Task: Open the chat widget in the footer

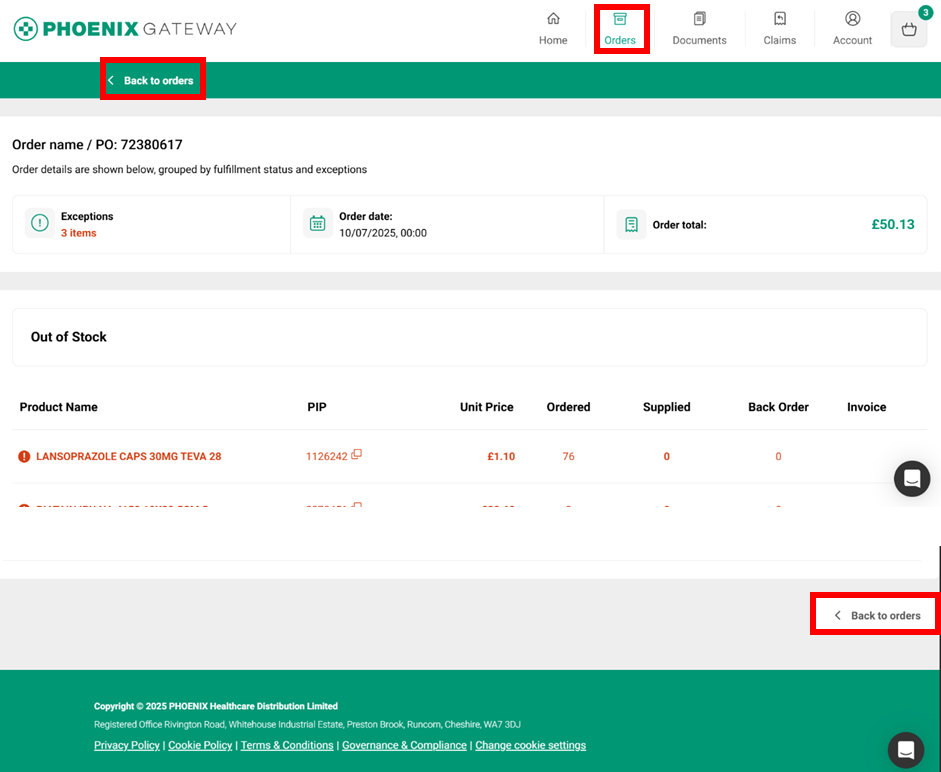Action: tap(905, 749)
